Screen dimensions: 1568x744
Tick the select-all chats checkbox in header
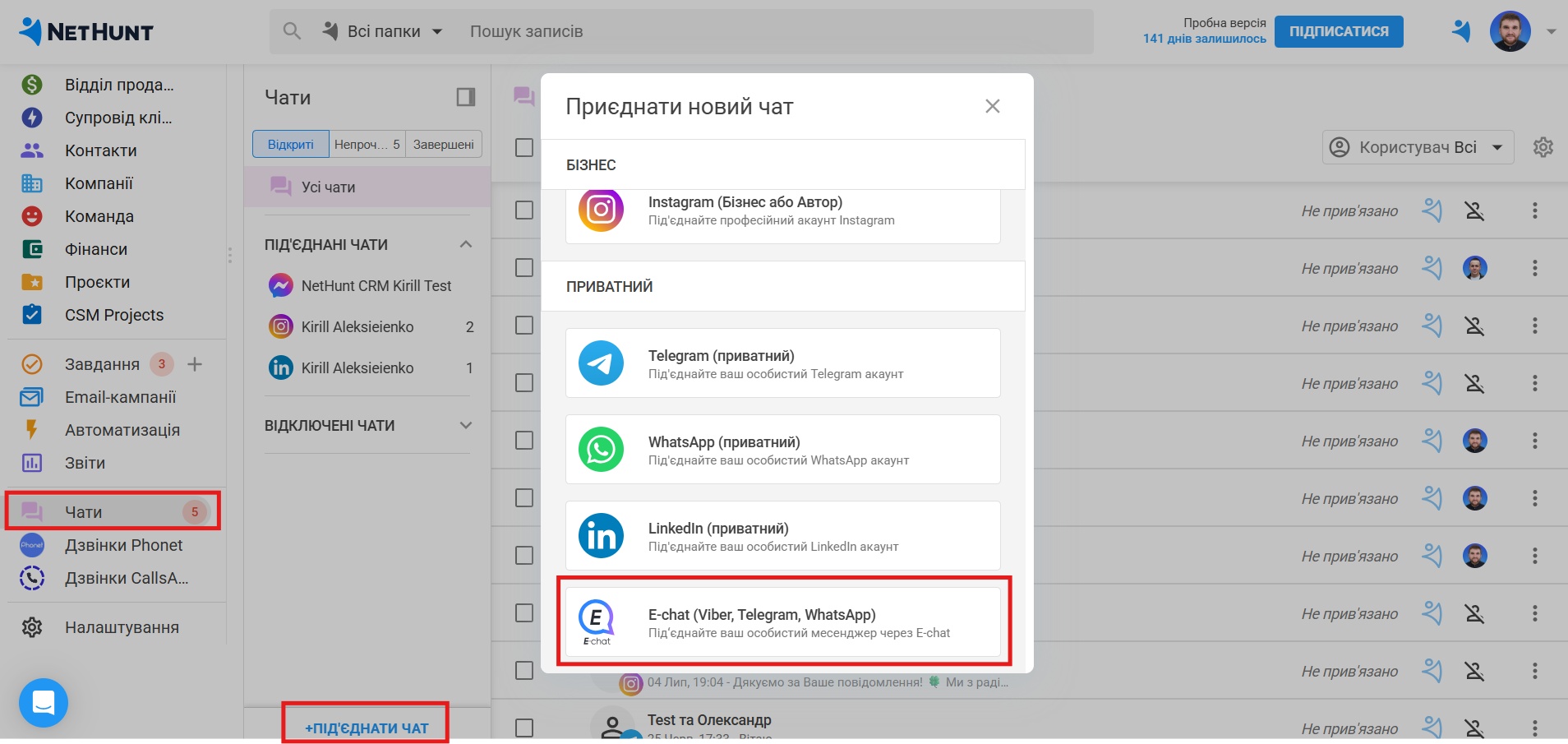point(524,147)
